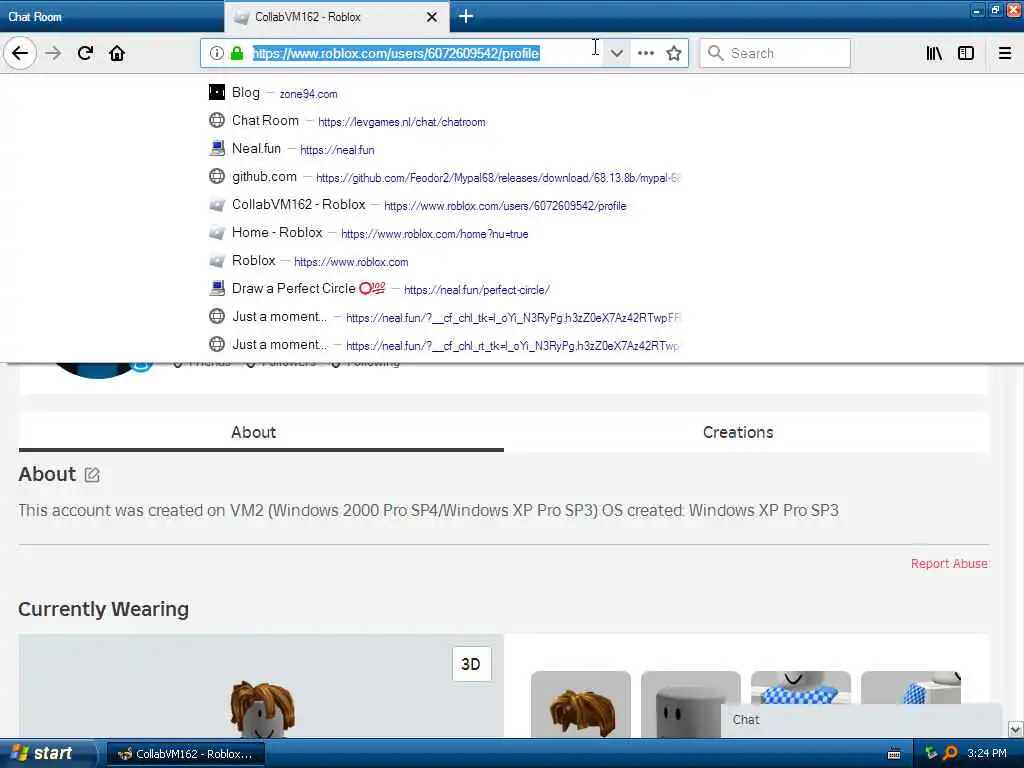The width and height of the screenshot is (1024, 768).
Task: Open the browser hamburger menu
Action: (x=1004, y=53)
